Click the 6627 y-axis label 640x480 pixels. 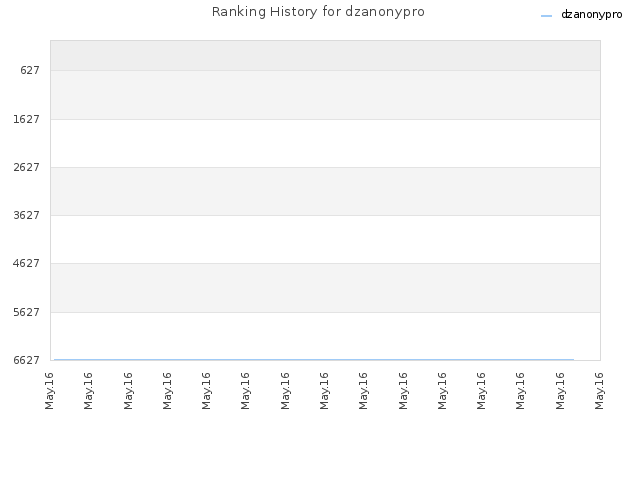pos(27,360)
